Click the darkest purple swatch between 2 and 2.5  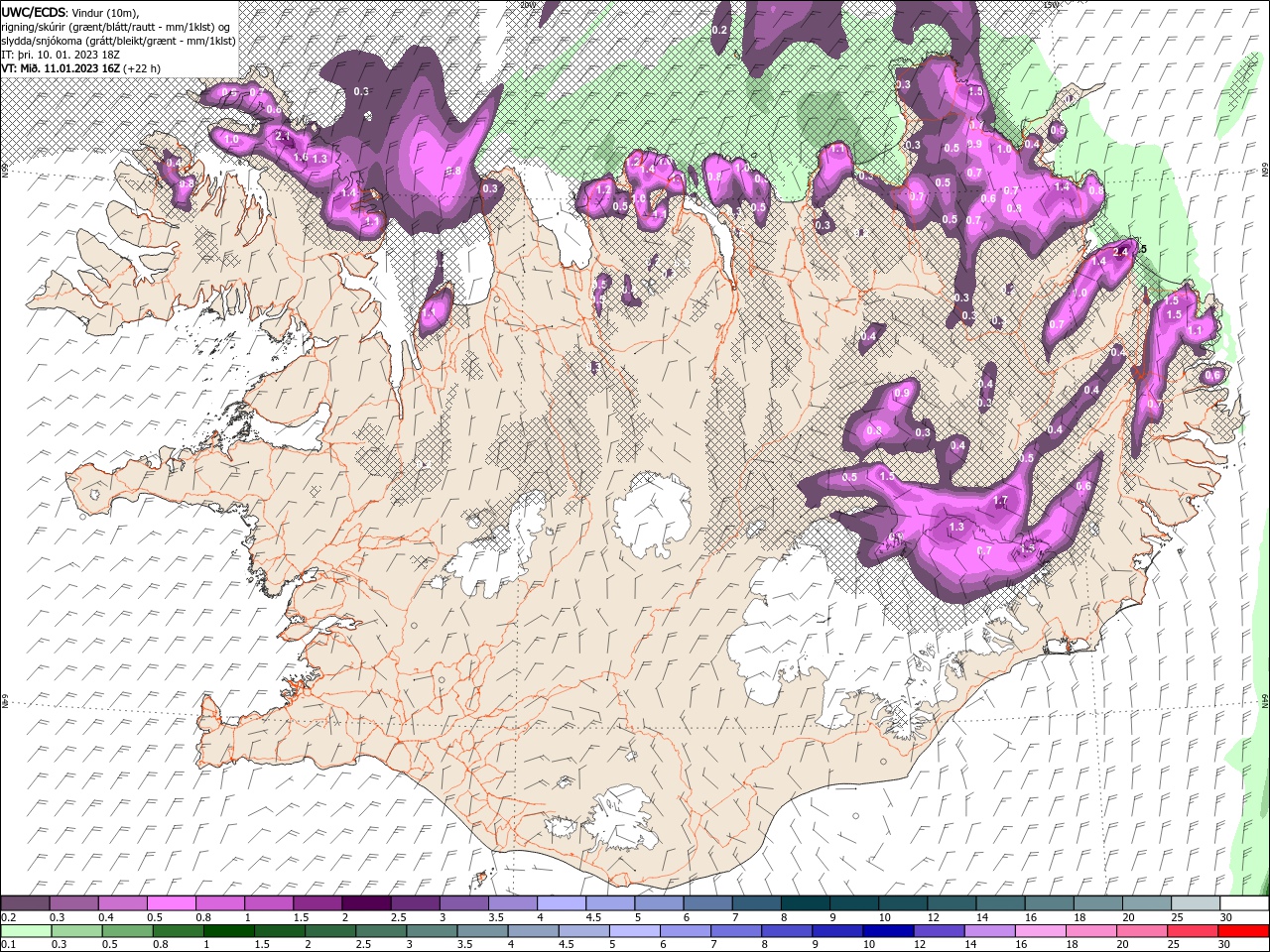click(365, 903)
